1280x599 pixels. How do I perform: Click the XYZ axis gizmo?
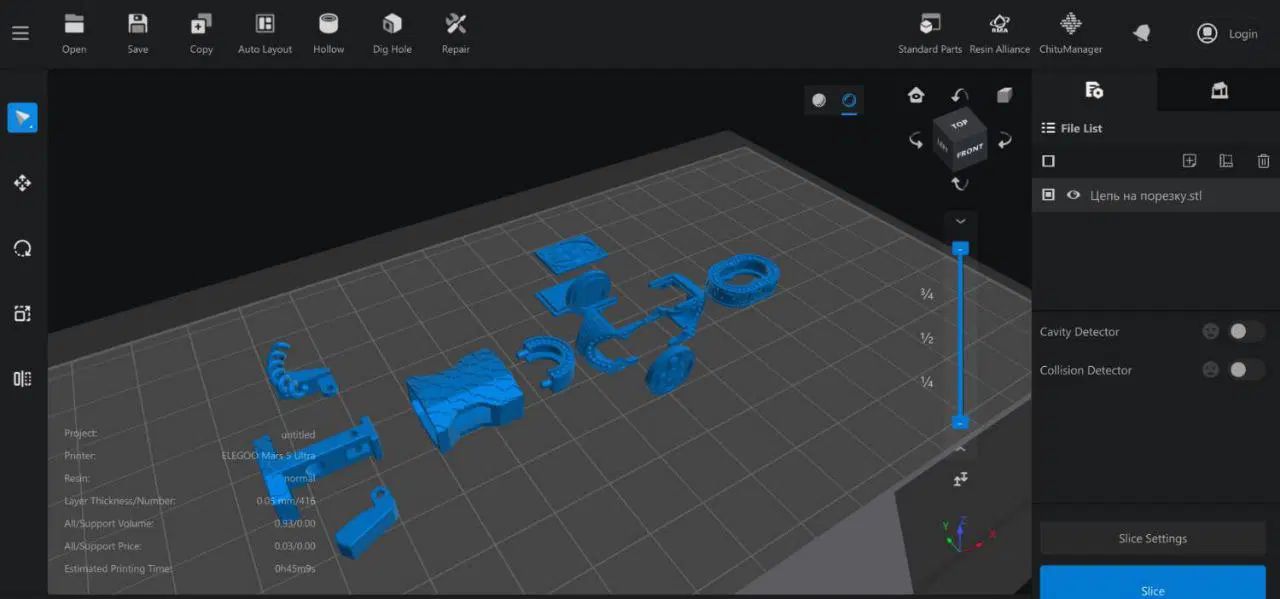(968, 534)
